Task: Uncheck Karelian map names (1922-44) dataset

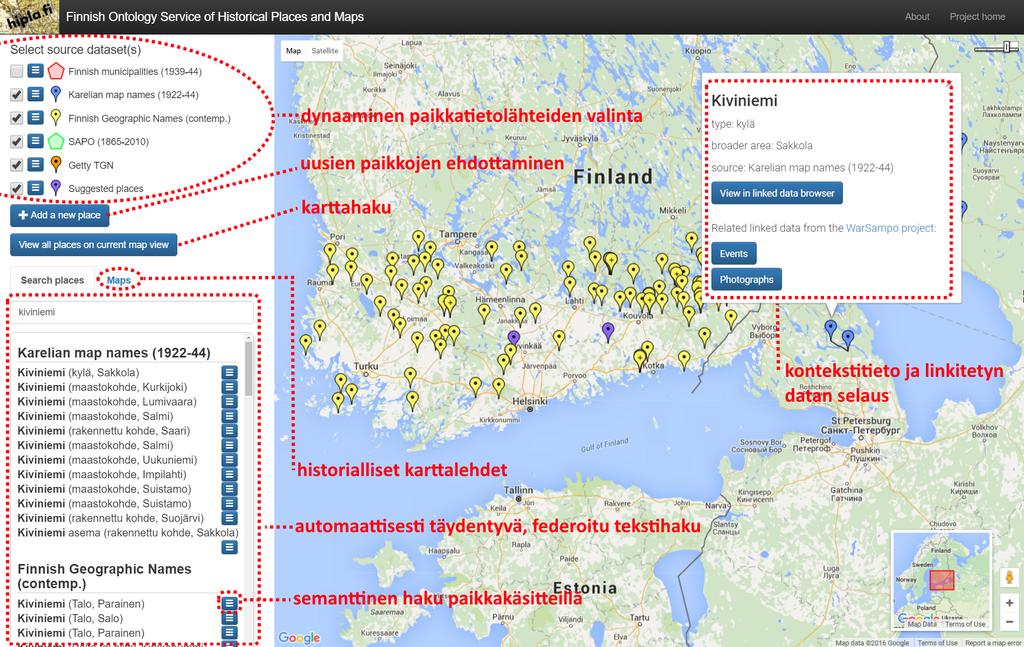Action: coord(16,95)
